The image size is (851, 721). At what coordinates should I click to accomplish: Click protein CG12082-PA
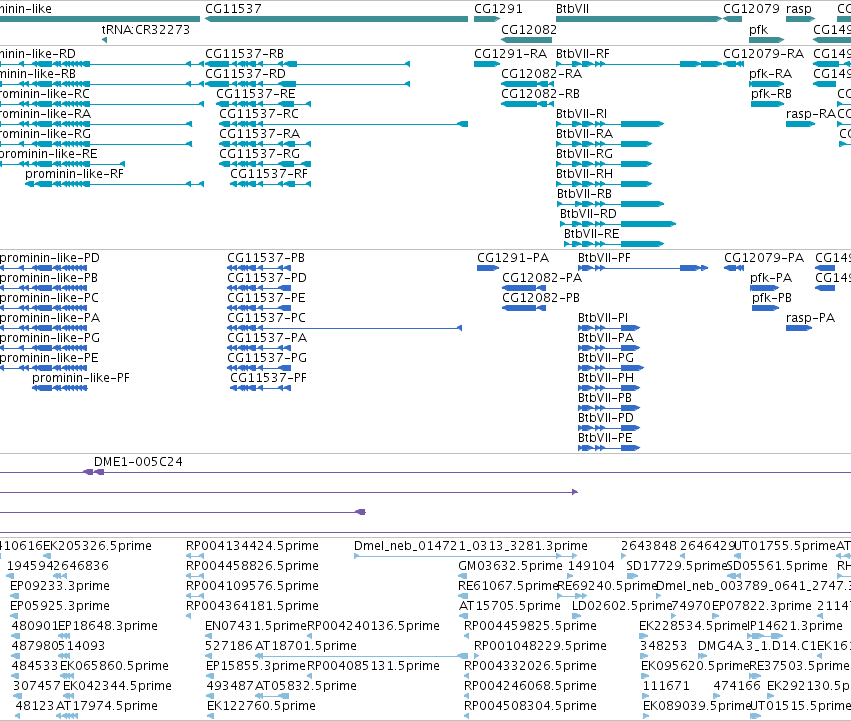(x=542, y=278)
